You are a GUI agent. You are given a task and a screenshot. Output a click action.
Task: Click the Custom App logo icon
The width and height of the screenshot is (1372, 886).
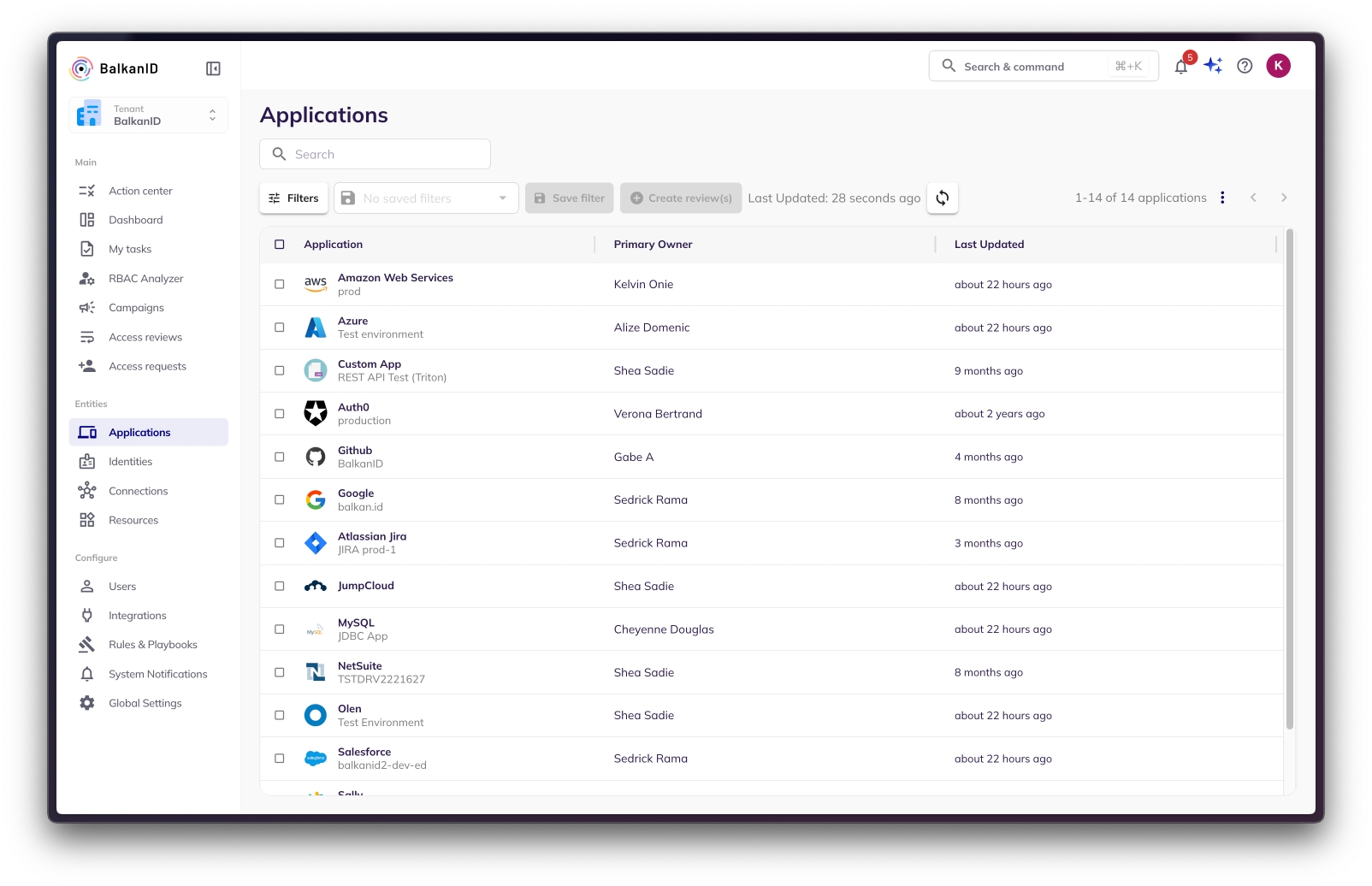[x=316, y=370]
